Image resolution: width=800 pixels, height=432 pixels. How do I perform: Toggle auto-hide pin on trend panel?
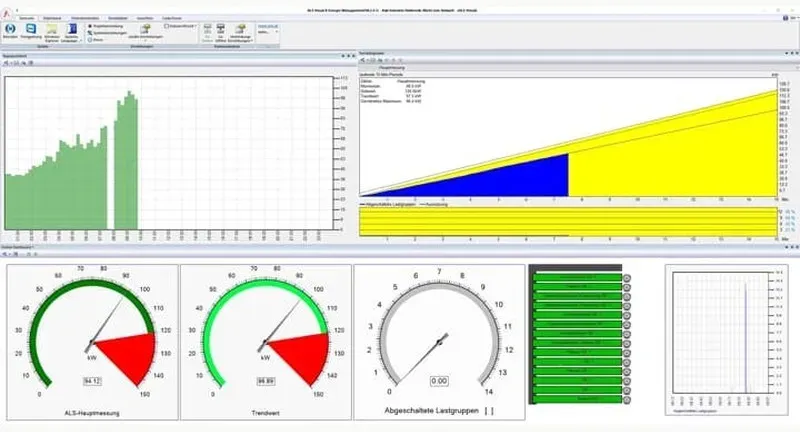click(792, 53)
